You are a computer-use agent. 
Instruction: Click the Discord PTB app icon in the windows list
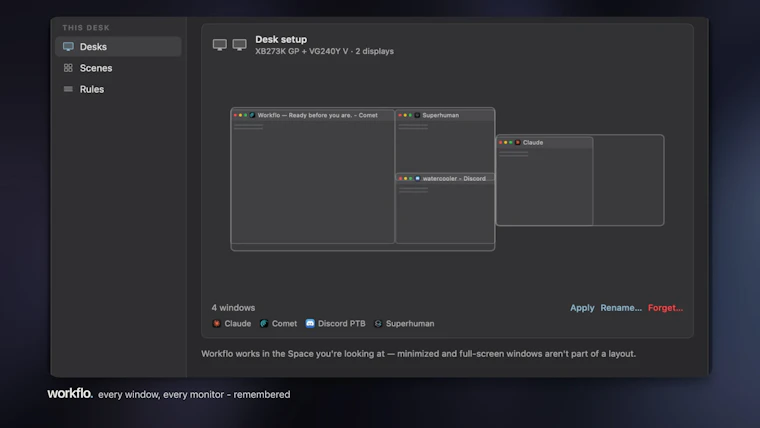pos(310,323)
